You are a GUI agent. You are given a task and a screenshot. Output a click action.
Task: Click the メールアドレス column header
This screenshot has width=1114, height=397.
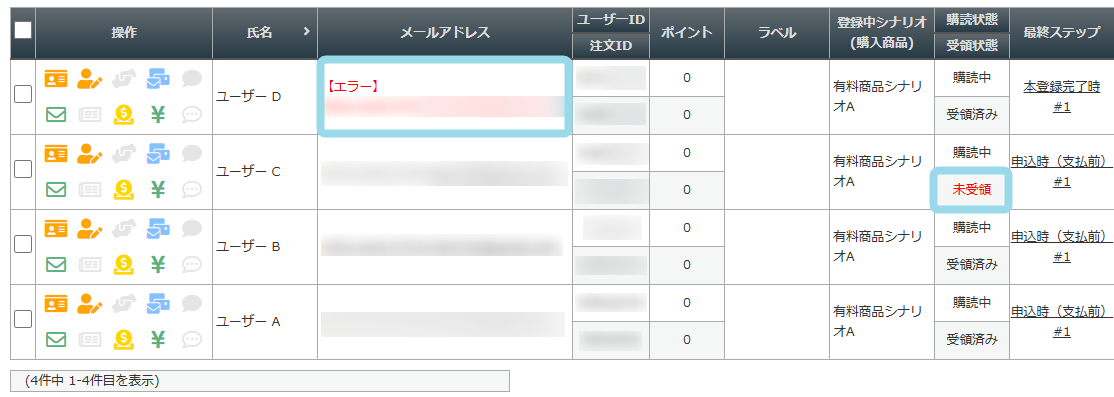445,33
